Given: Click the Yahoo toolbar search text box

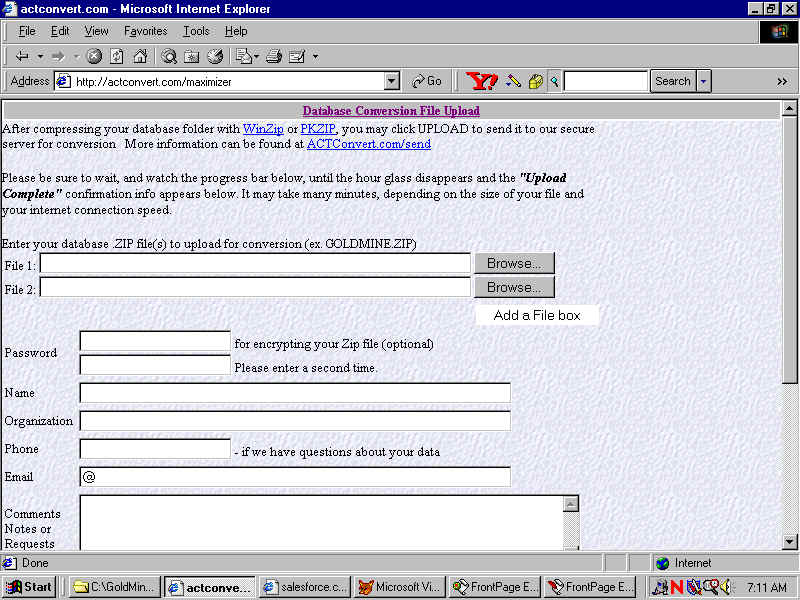Looking at the screenshot, I should point(606,81).
